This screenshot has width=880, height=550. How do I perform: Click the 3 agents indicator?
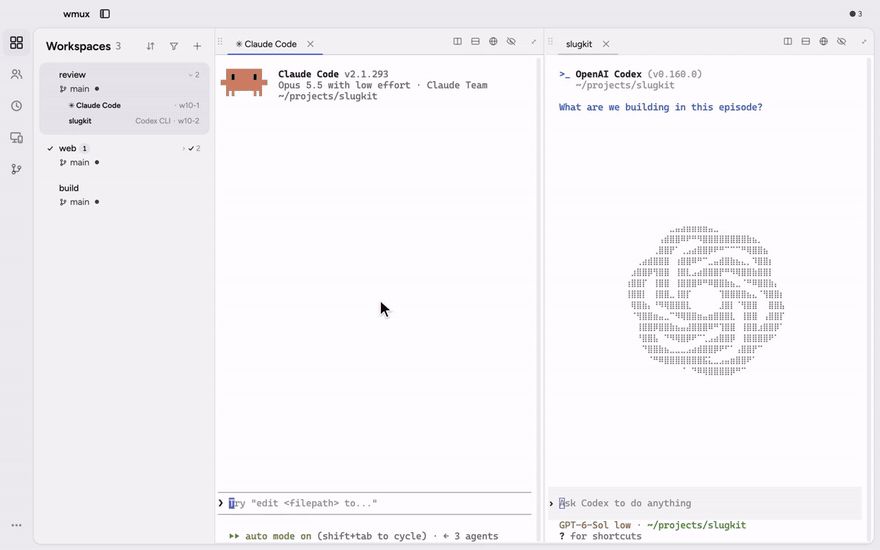click(471, 536)
